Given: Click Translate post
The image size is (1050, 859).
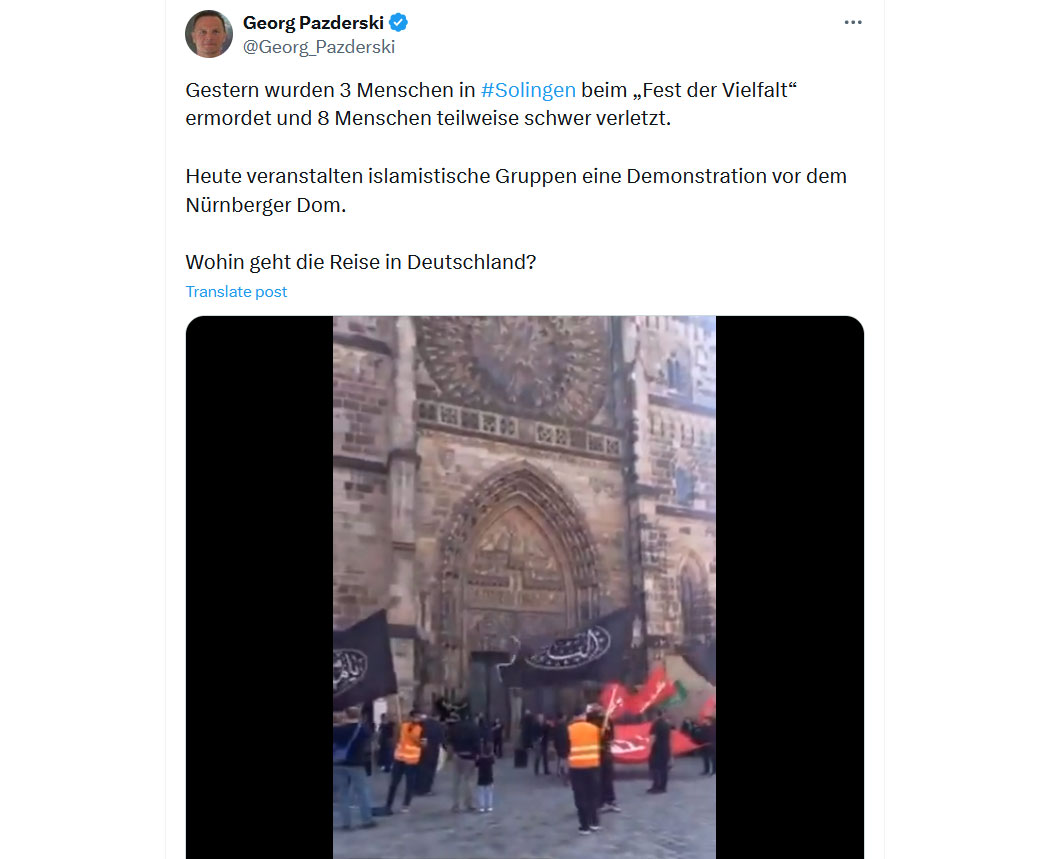Looking at the screenshot, I should pyautogui.click(x=236, y=291).
